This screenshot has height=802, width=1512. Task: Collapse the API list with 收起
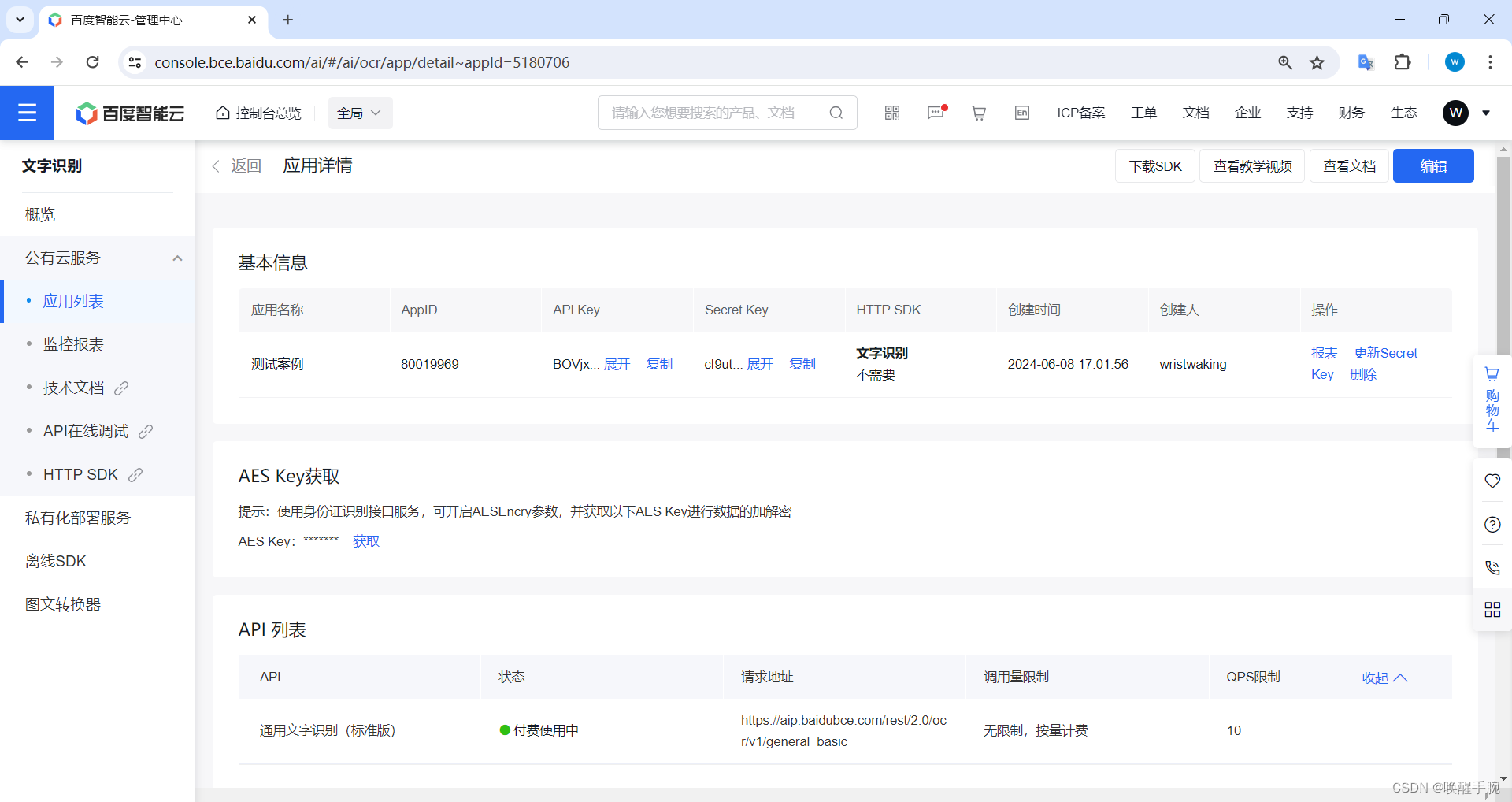[x=1384, y=678]
